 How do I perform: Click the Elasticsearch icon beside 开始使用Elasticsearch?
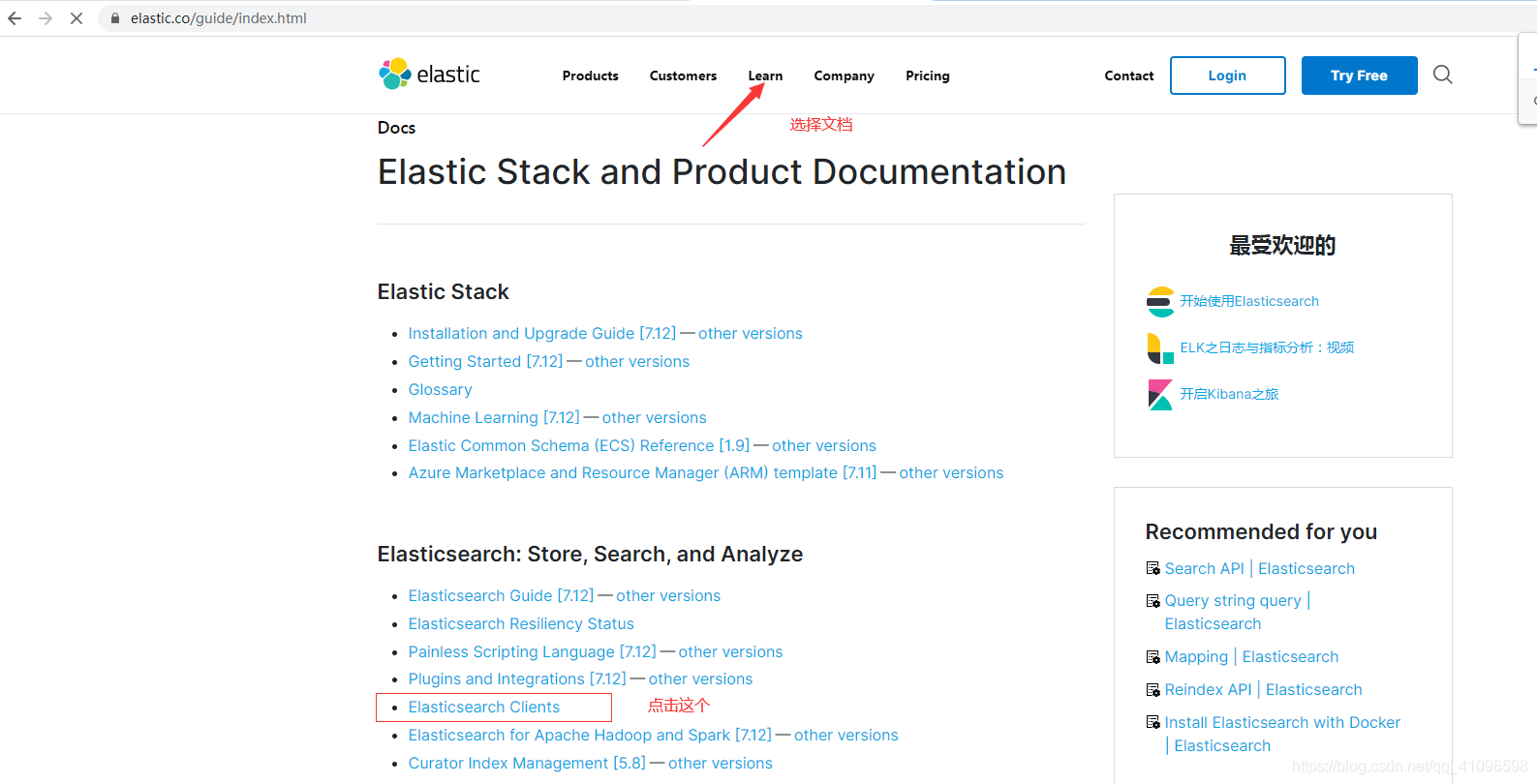(1159, 302)
